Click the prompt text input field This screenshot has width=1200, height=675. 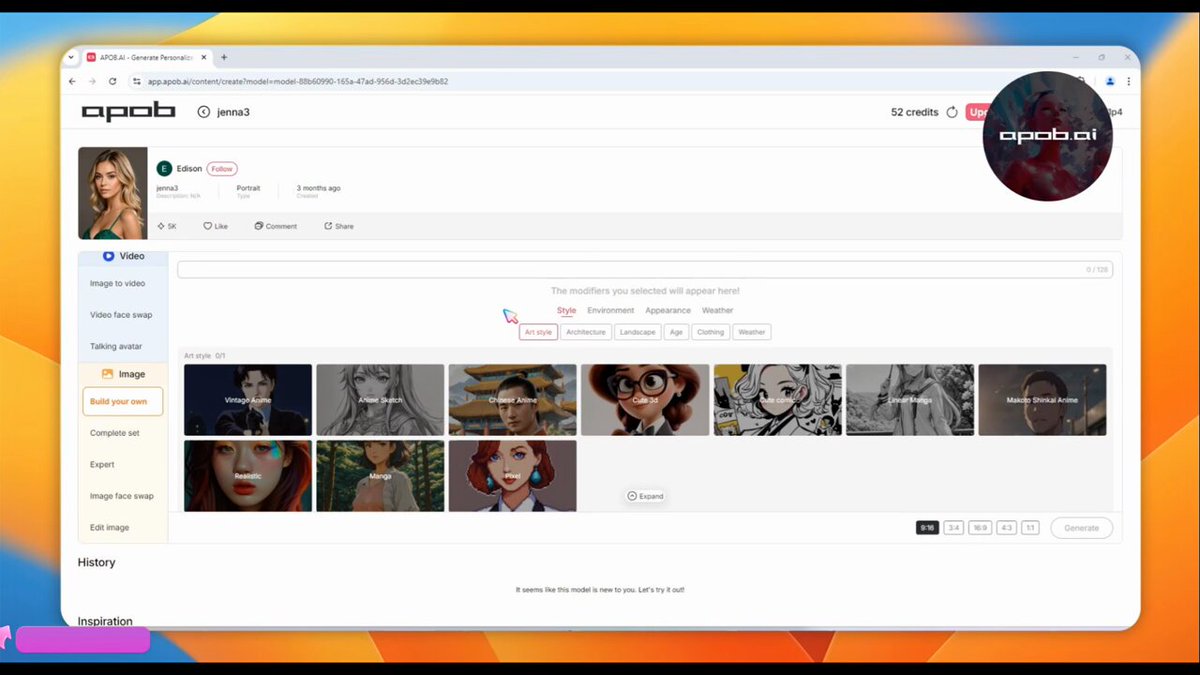click(x=645, y=269)
